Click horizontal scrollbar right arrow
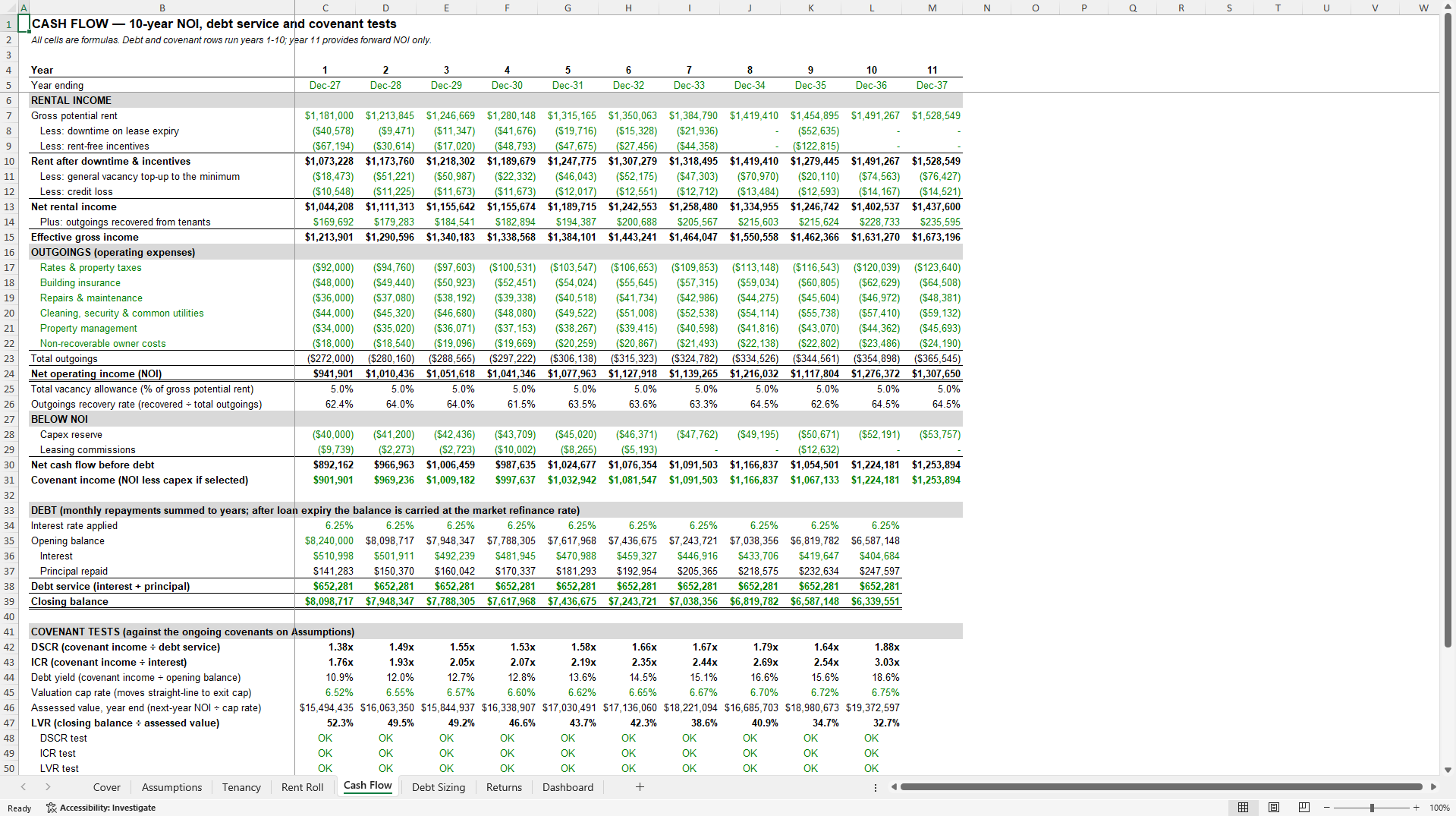The image size is (1456, 816). [x=1433, y=787]
